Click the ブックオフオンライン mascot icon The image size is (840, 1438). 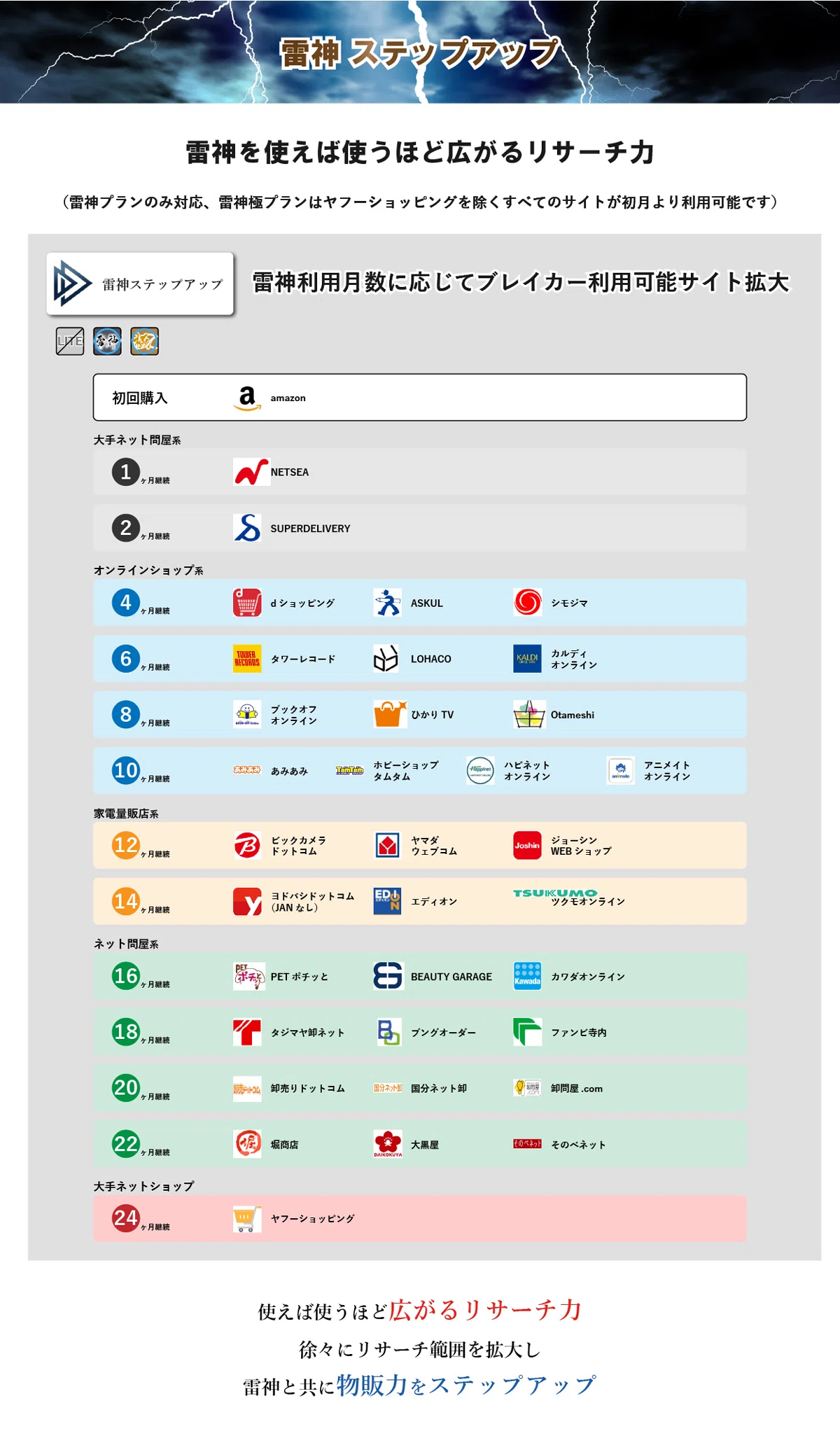(x=247, y=715)
